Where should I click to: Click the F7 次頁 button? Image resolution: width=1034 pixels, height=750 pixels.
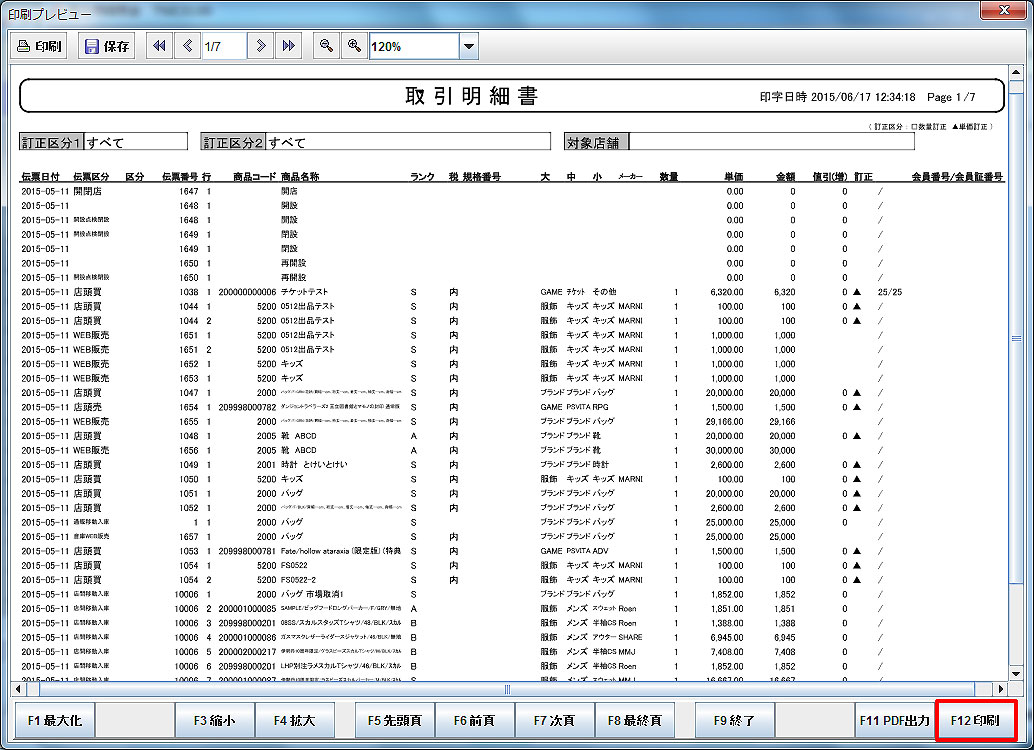(x=554, y=720)
